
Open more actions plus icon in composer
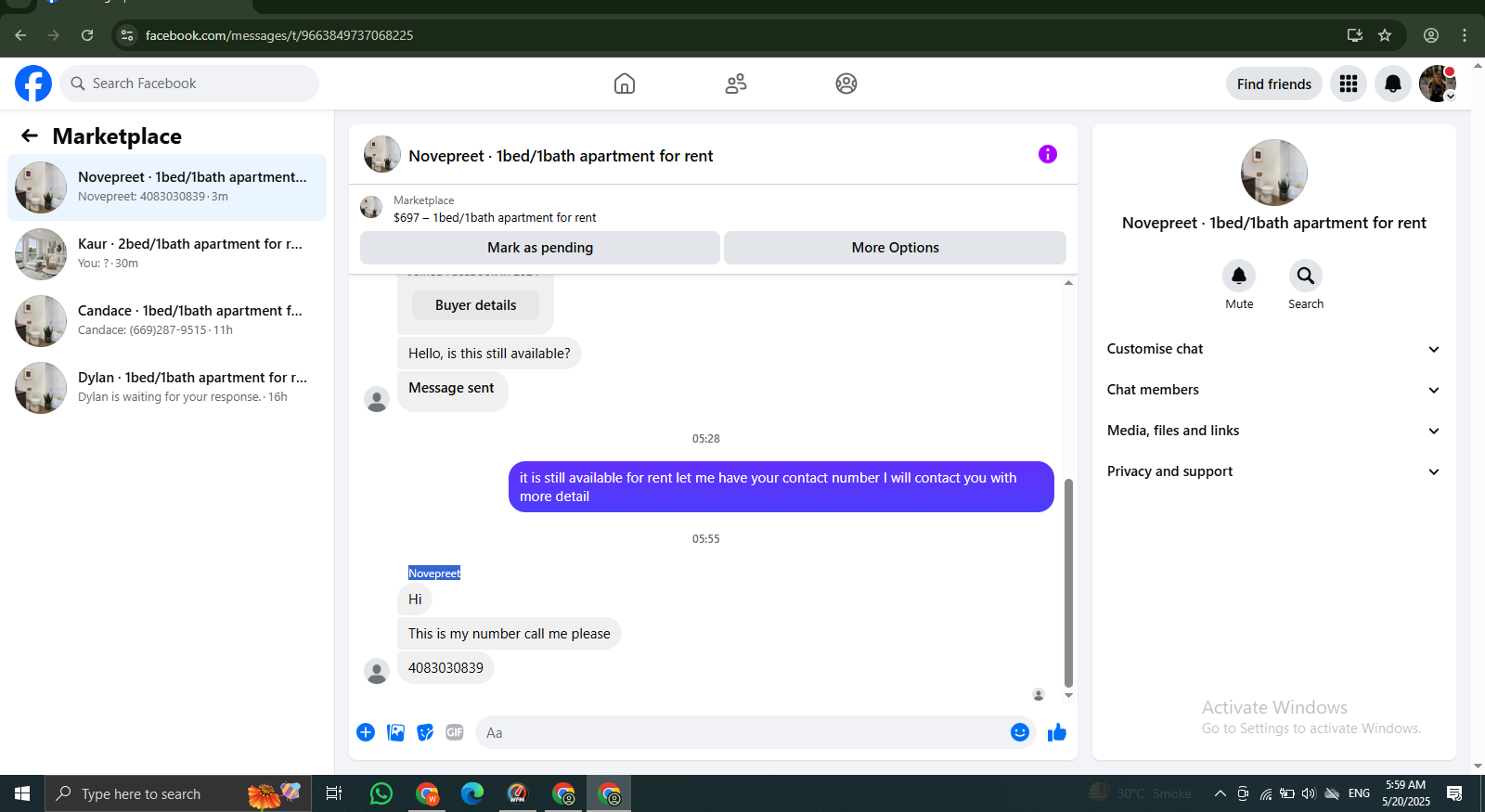tap(366, 732)
